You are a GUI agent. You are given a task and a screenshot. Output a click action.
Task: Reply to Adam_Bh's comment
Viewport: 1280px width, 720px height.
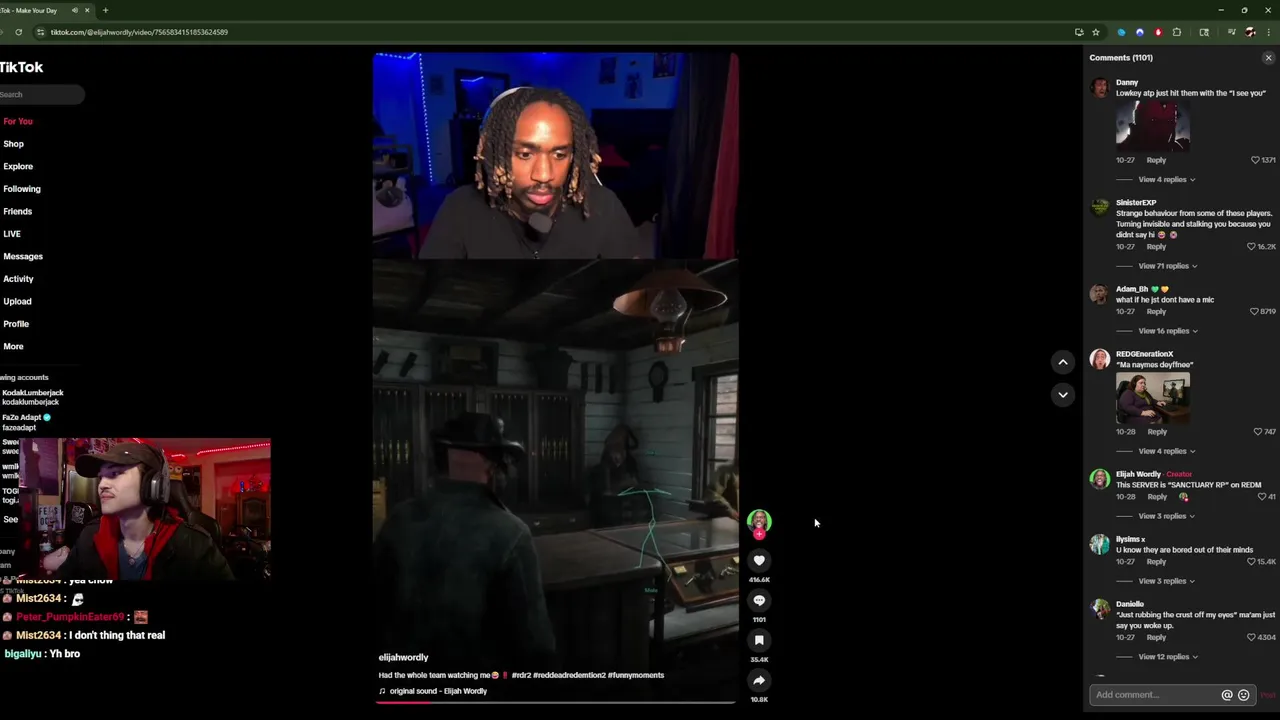point(1156,312)
